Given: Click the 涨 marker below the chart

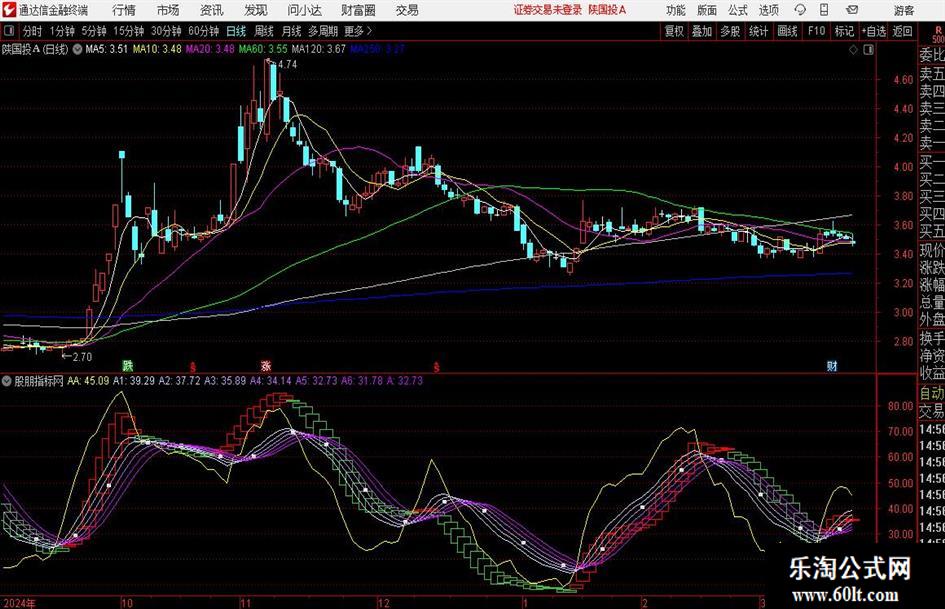Looking at the screenshot, I should pos(266,365).
